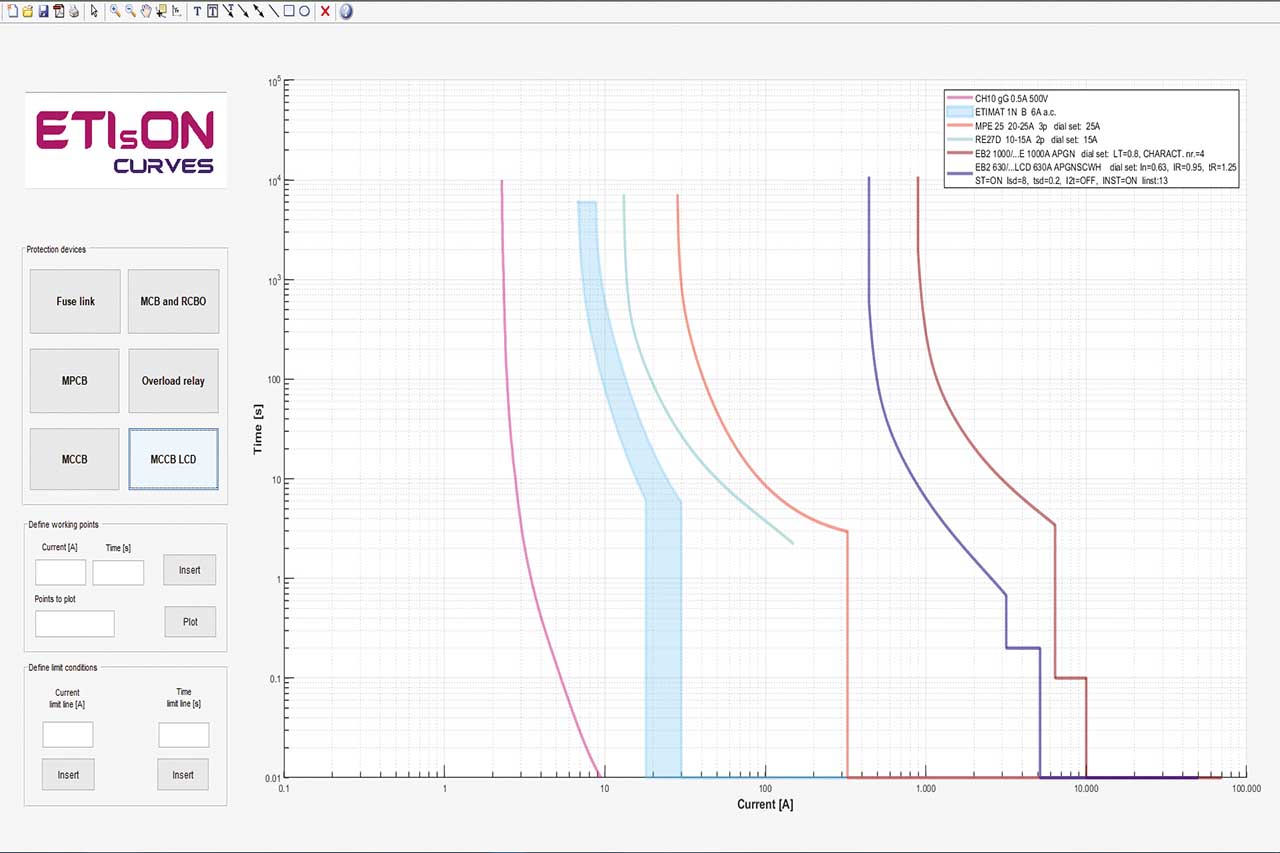Screen dimensions: 1280x853
Task: Focus the Current [A] working point field
Action: pyautogui.click(x=61, y=573)
